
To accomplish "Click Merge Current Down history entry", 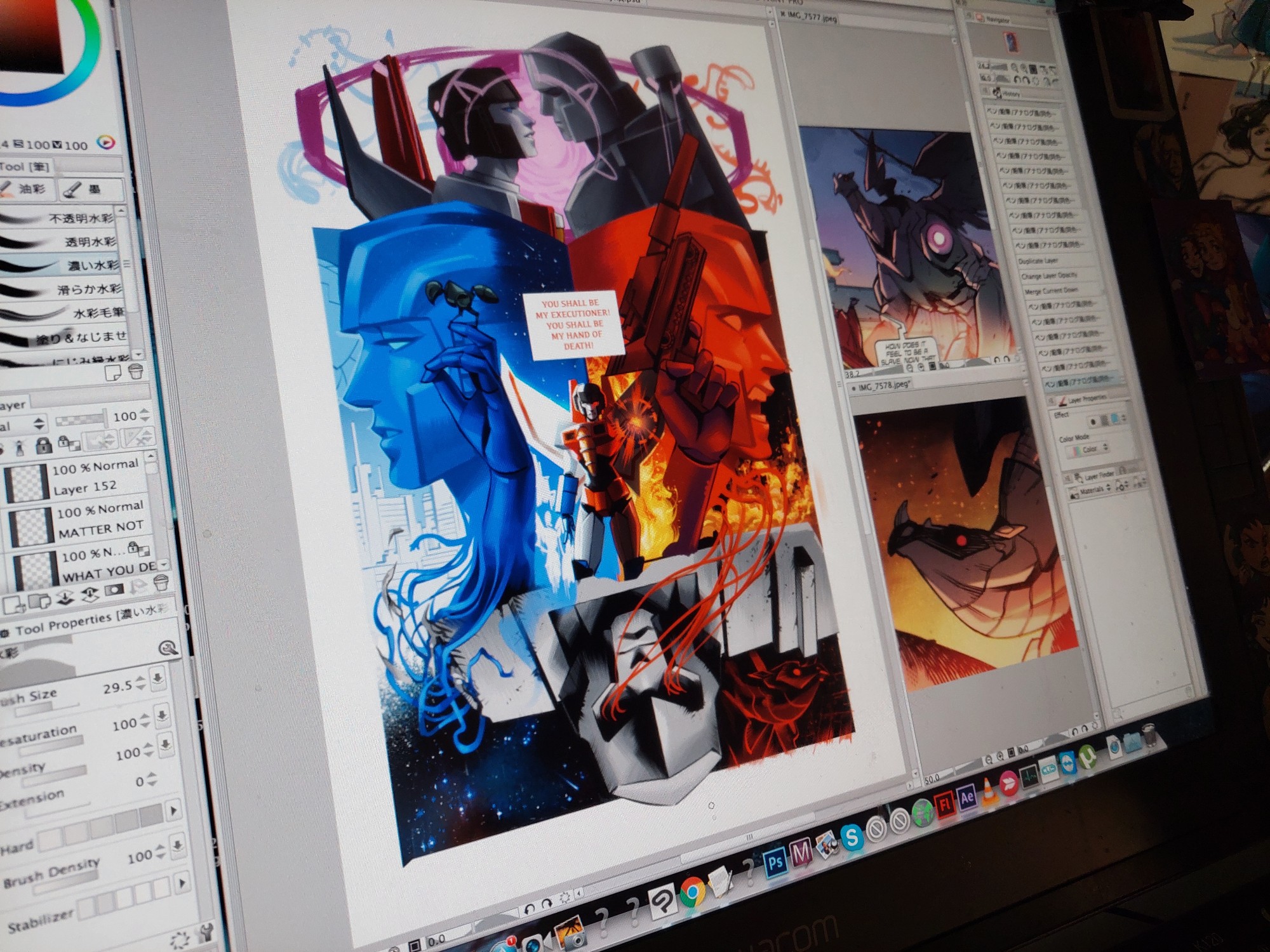I will 1050,290.
